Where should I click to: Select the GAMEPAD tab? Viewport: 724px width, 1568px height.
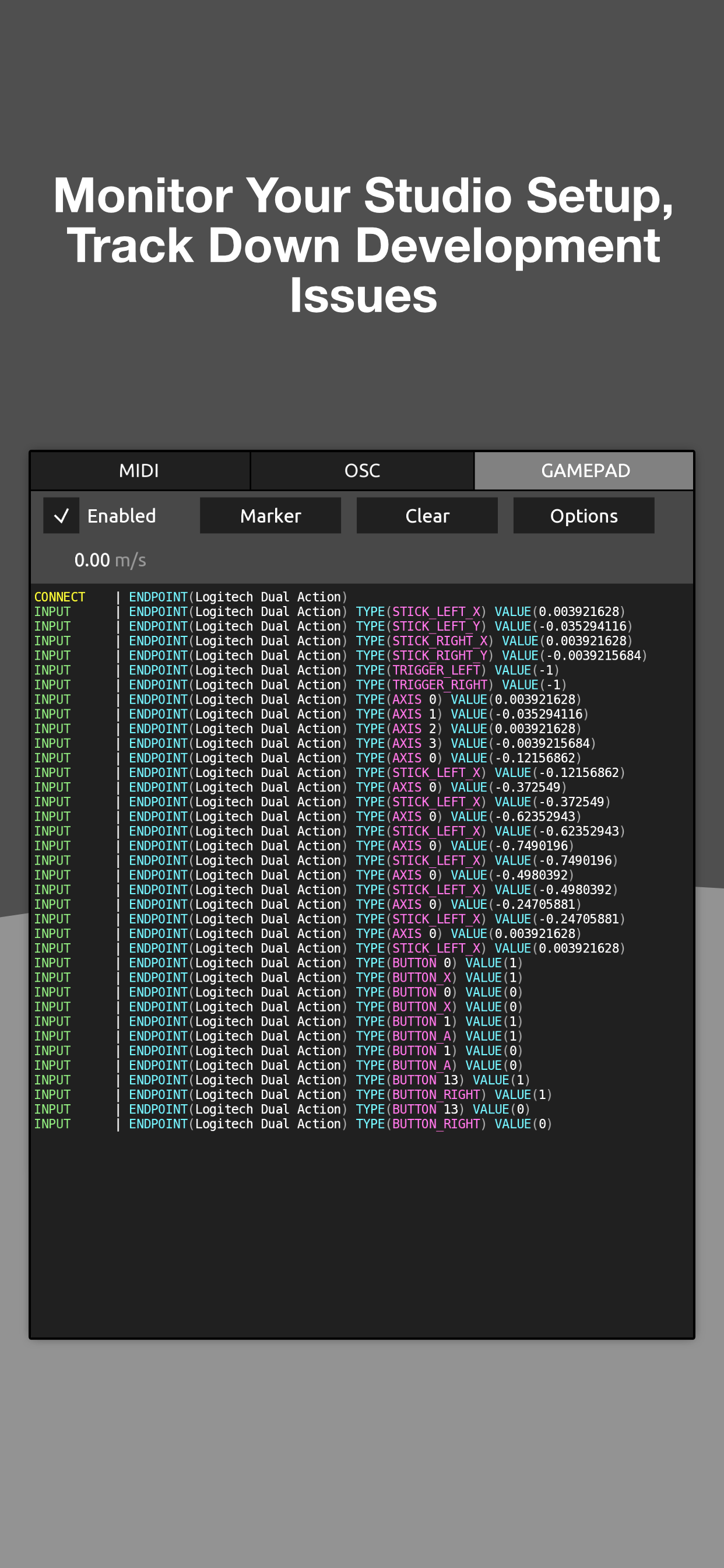[x=584, y=471]
